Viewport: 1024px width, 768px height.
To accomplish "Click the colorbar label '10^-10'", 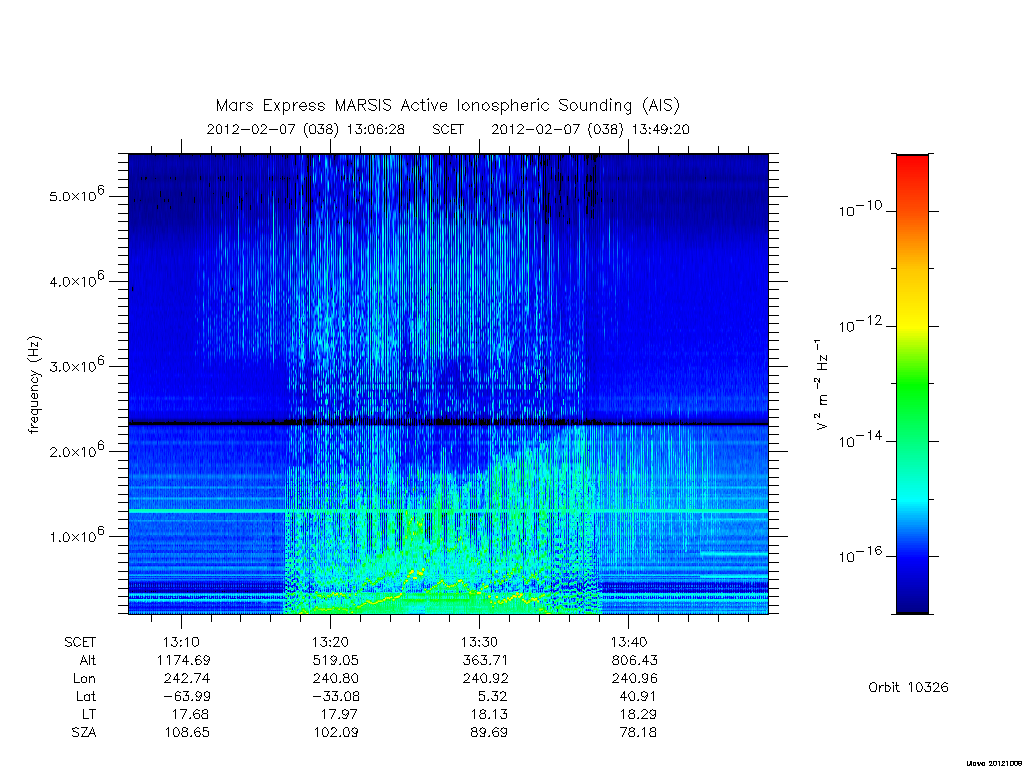I will tap(860, 209).
